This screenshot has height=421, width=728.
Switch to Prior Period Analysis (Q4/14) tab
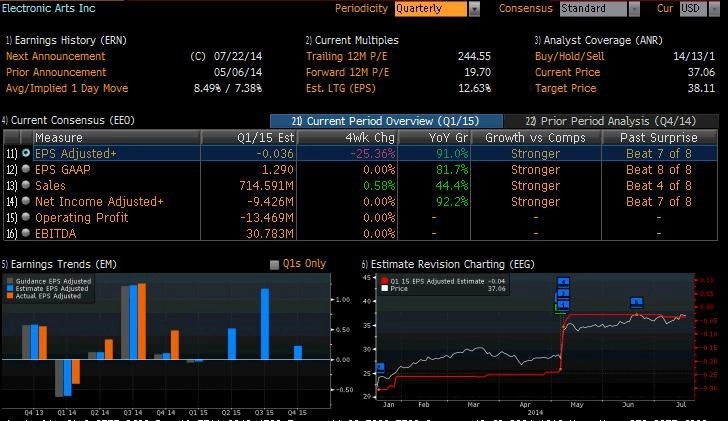[x=611, y=121]
